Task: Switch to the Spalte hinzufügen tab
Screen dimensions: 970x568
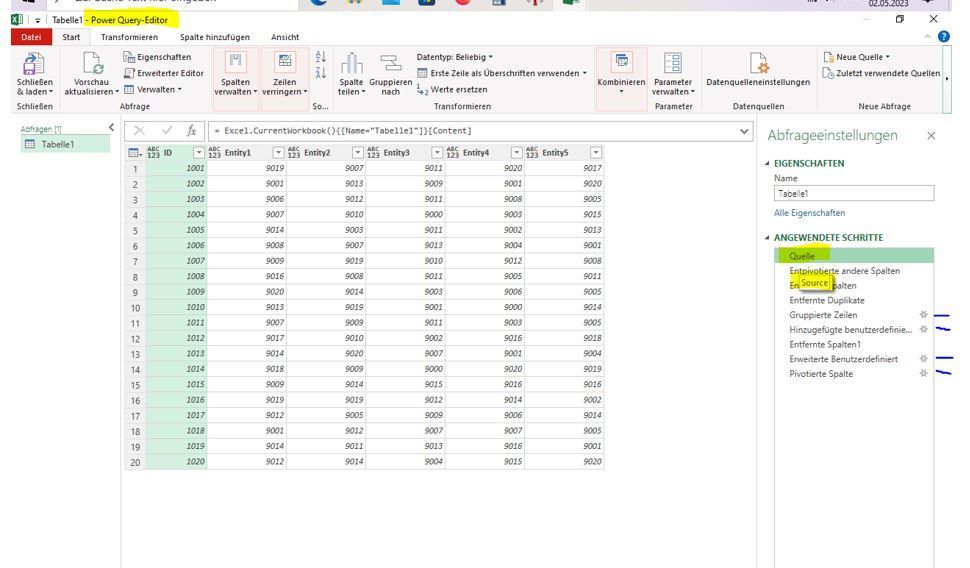Action: pyautogui.click(x=215, y=37)
